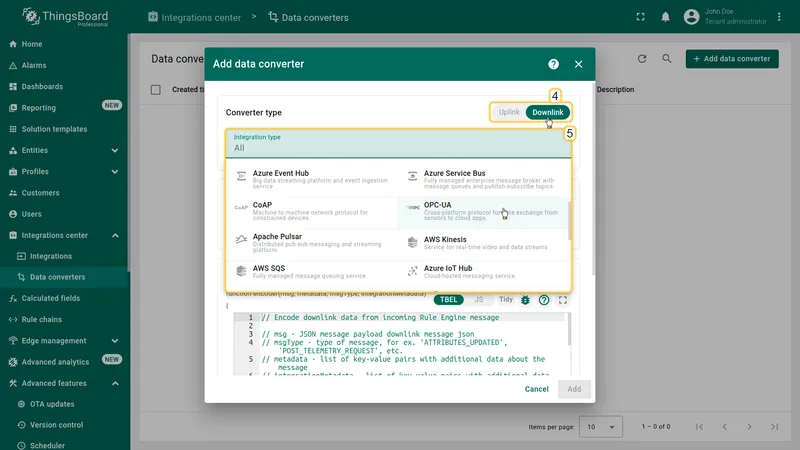Select Apache Pulsar integration type

pos(312,243)
